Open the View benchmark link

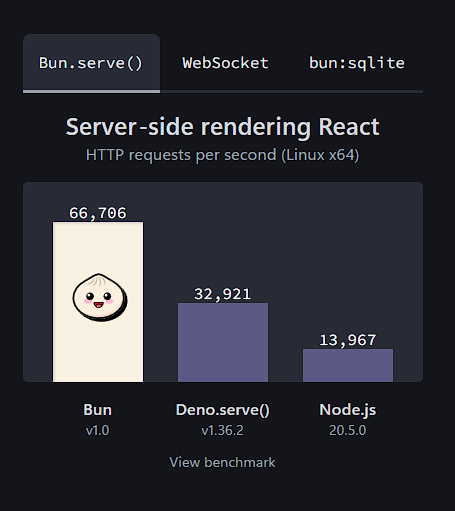(x=222, y=462)
